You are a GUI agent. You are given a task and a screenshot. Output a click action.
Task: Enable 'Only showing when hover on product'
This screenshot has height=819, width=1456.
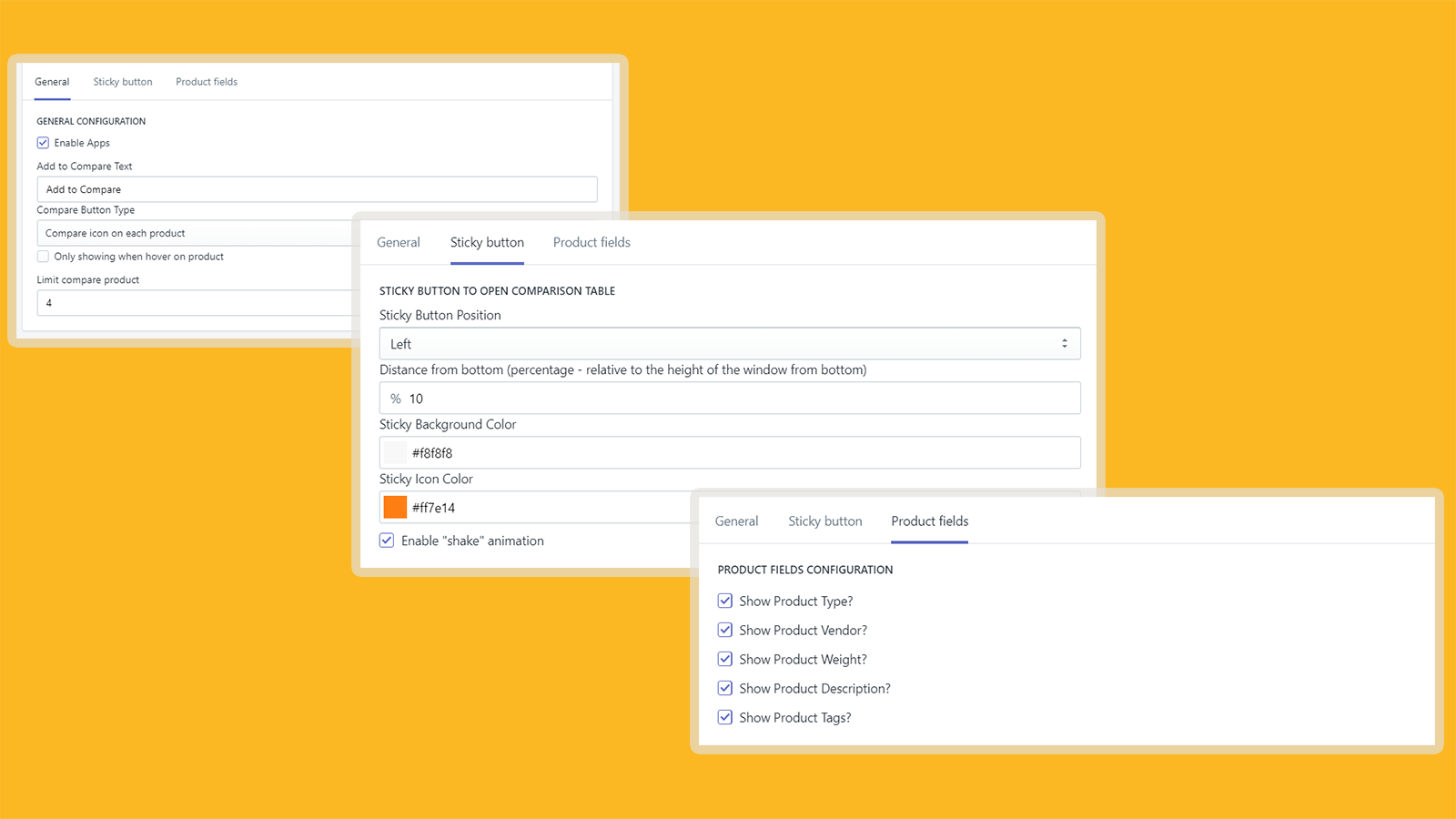[43, 257]
